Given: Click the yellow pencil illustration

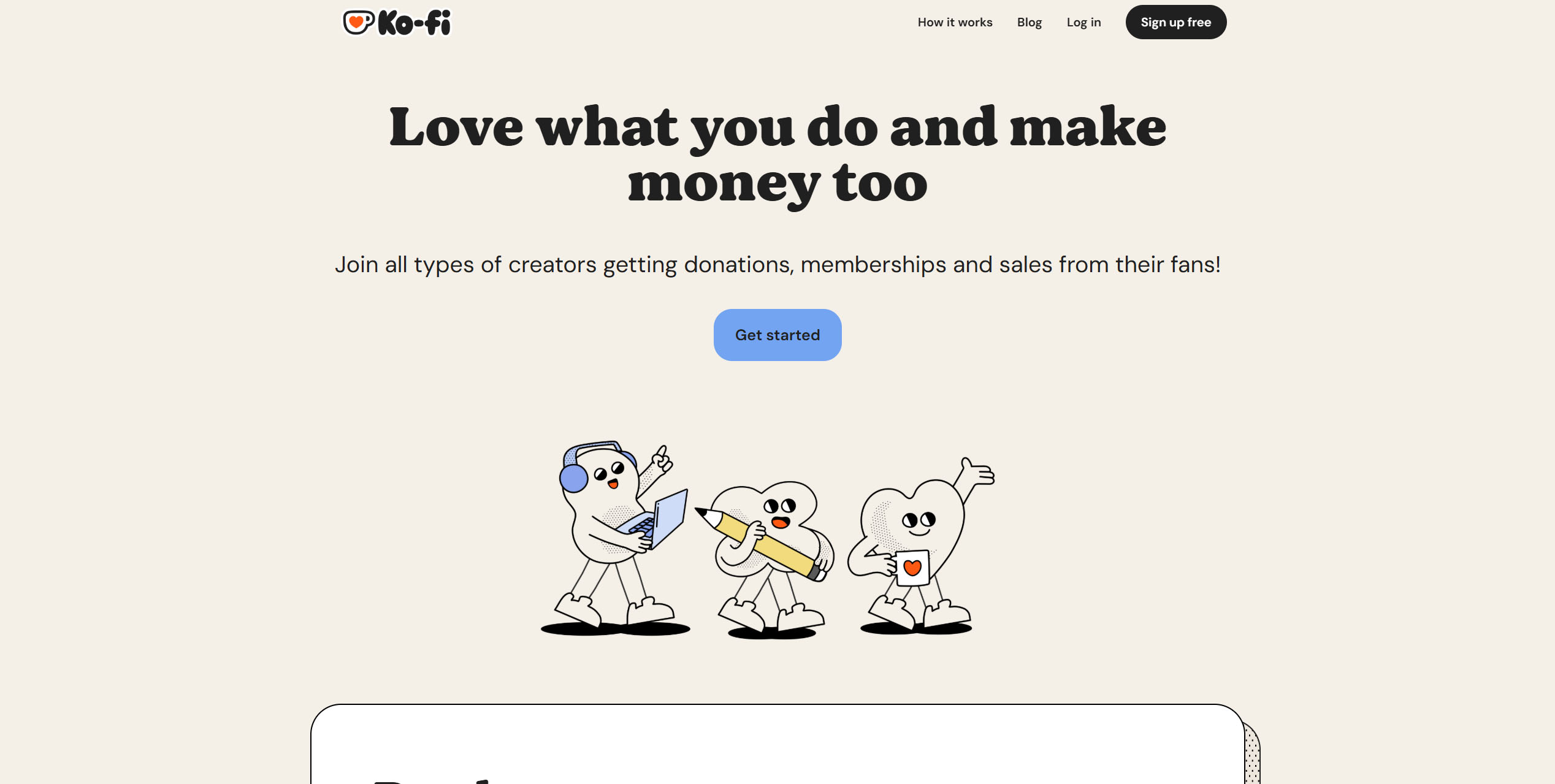Looking at the screenshot, I should [x=762, y=543].
